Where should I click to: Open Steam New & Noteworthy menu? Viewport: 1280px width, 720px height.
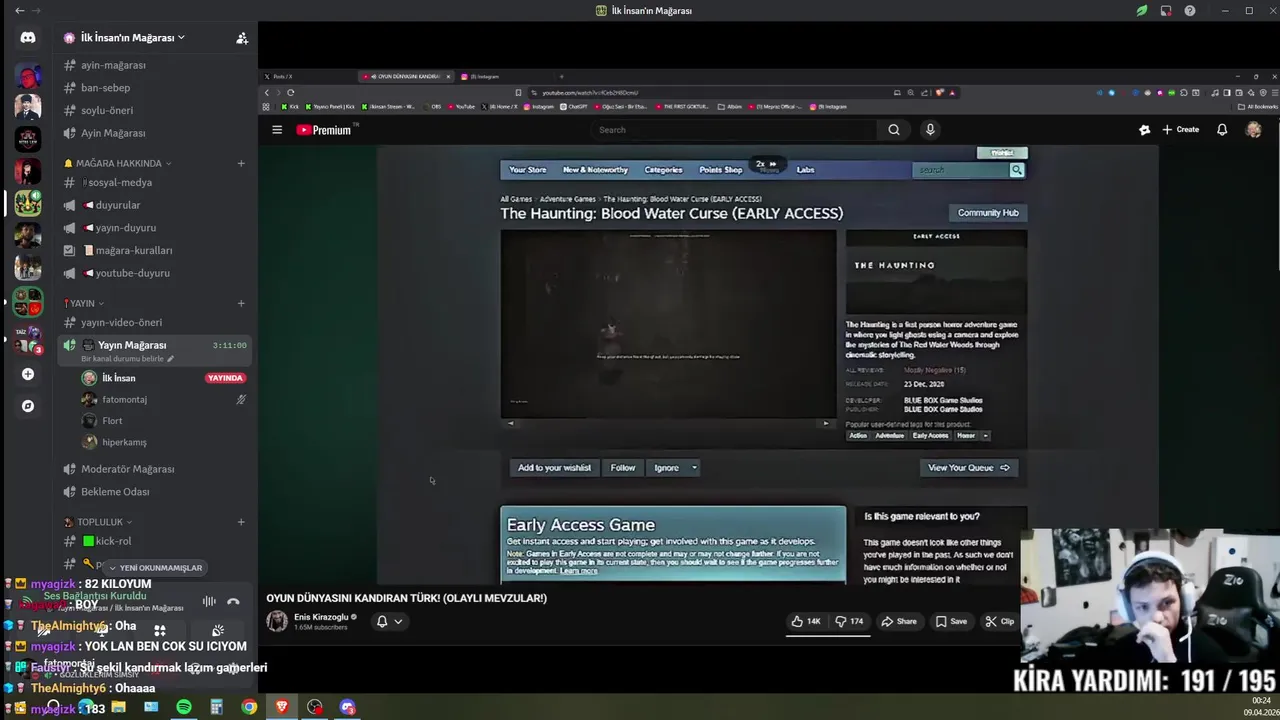(x=595, y=170)
